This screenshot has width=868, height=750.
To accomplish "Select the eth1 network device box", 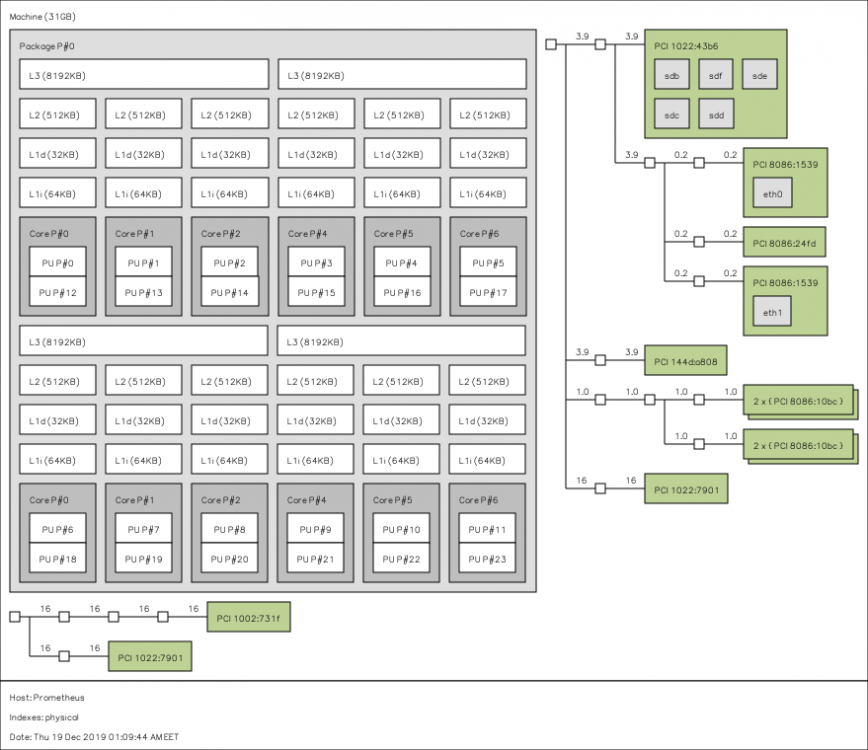I will click(772, 311).
